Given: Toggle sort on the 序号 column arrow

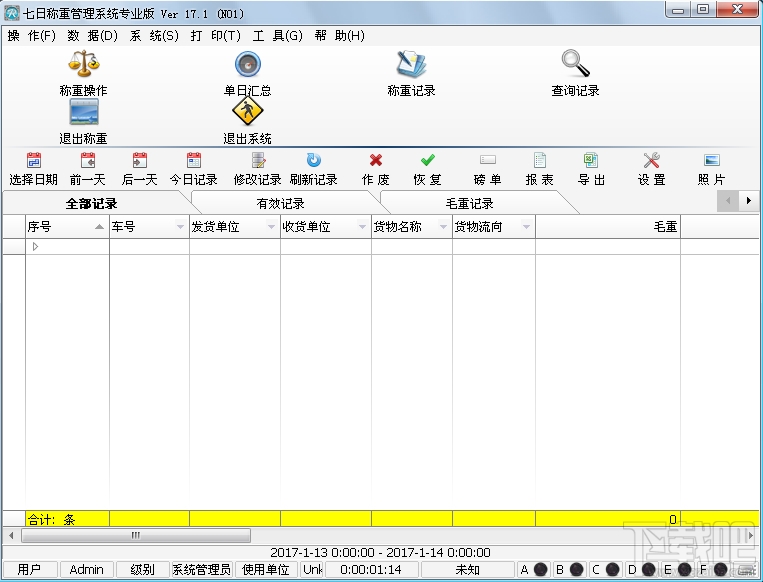Looking at the screenshot, I should pyautogui.click(x=99, y=227).
